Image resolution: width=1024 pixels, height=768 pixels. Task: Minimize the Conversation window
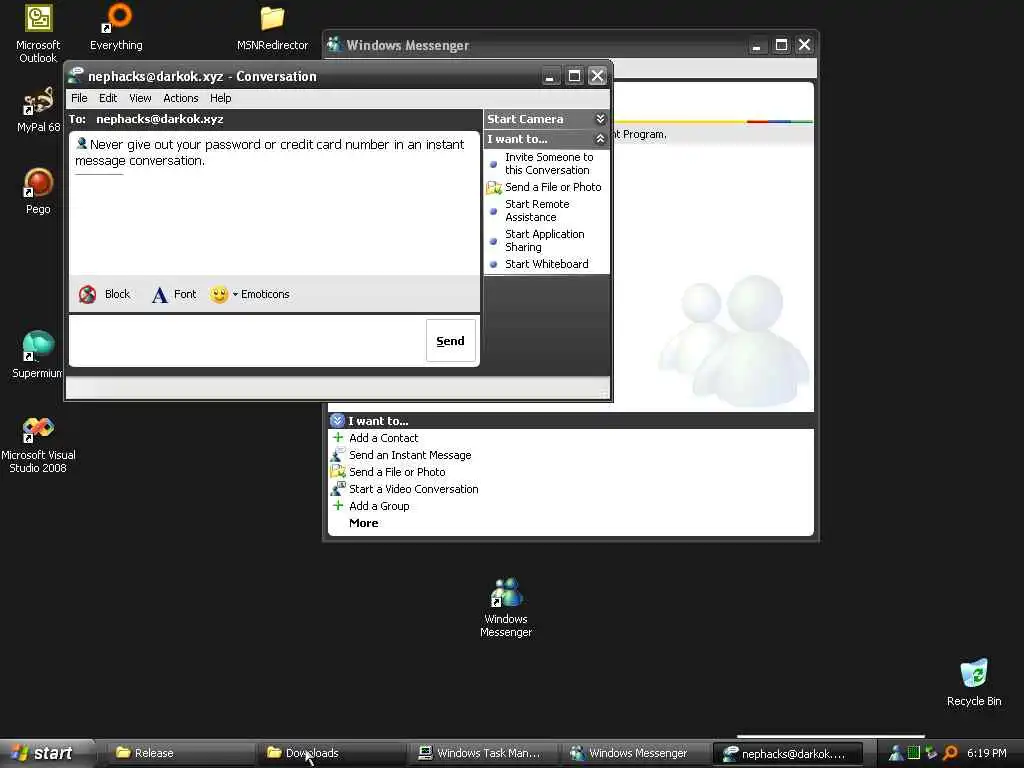tap(551, 76)
